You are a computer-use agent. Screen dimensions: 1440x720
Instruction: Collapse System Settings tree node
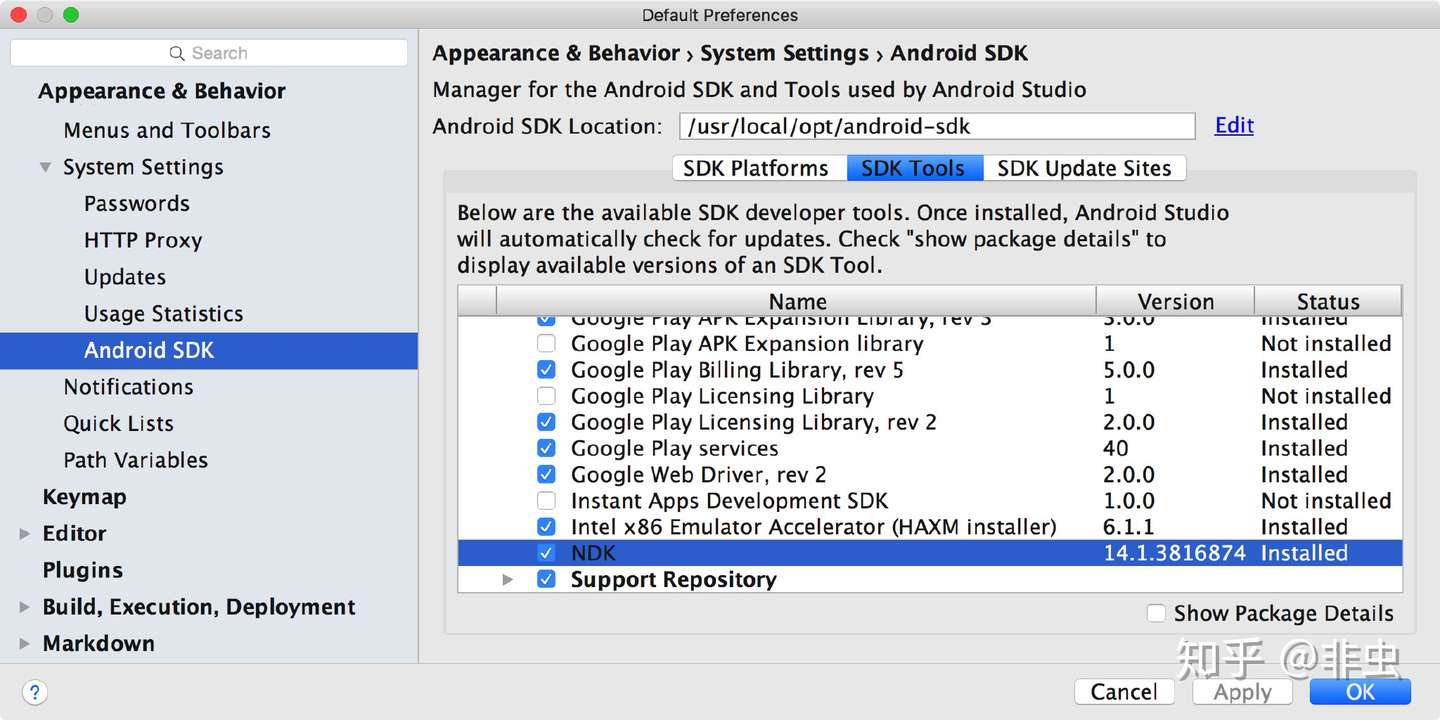(45, 167)
